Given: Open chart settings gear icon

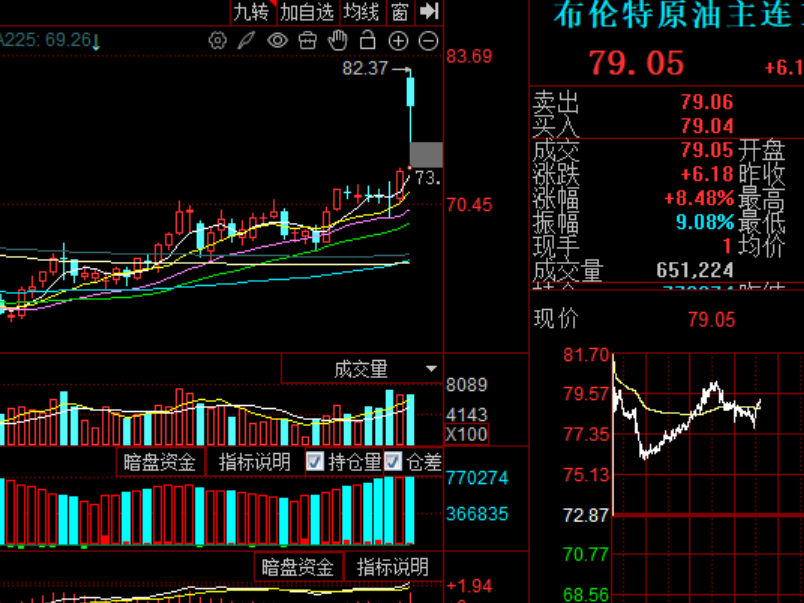Looking at the screenshot, I should (217, 41).
